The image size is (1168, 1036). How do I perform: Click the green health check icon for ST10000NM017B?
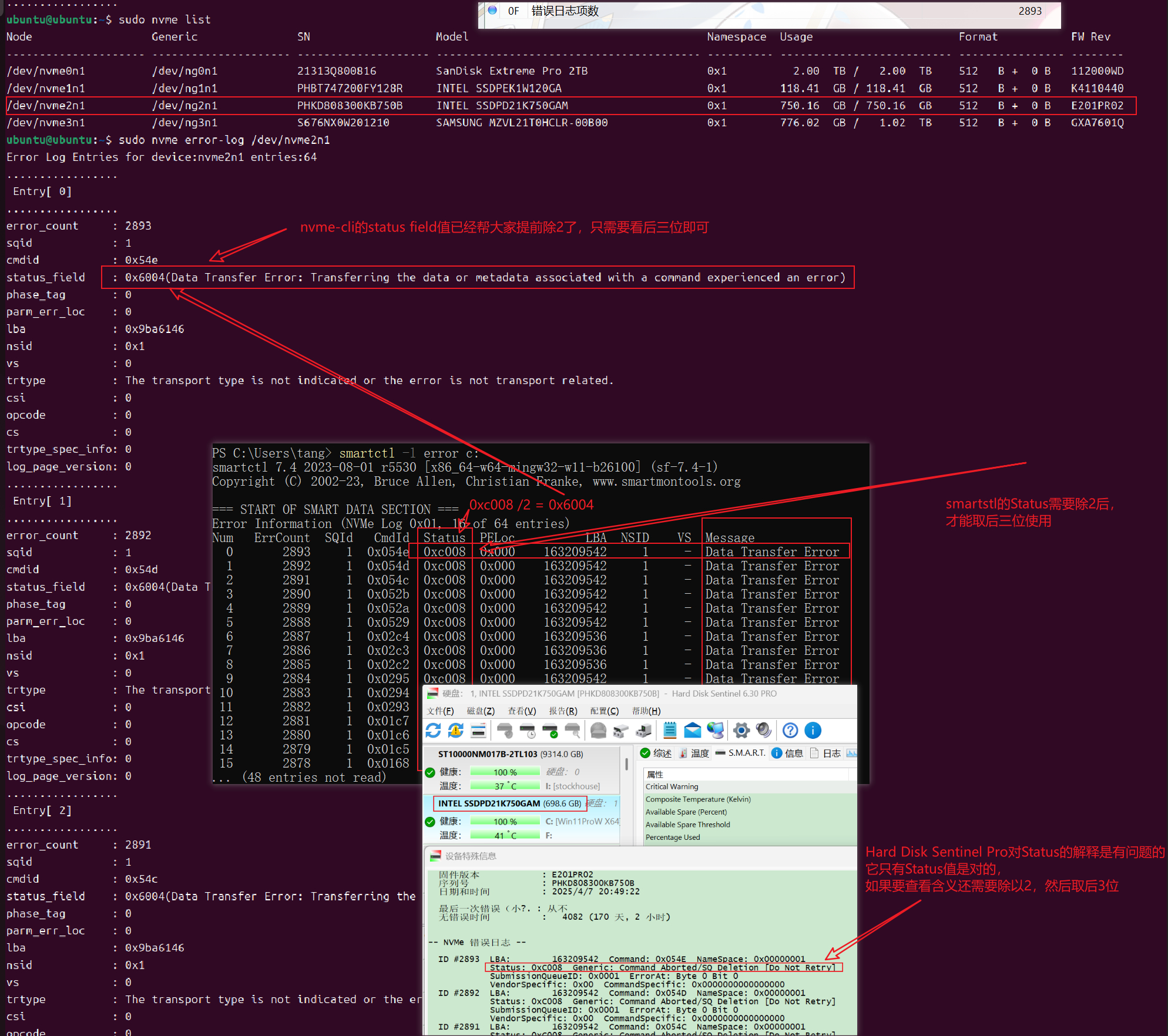pos(430,772)
